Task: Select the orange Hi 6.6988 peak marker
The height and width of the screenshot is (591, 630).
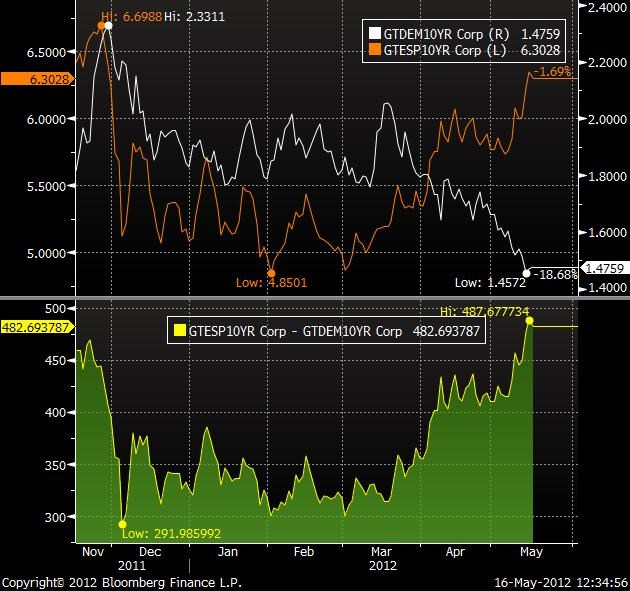Action: tap(101, 26)
